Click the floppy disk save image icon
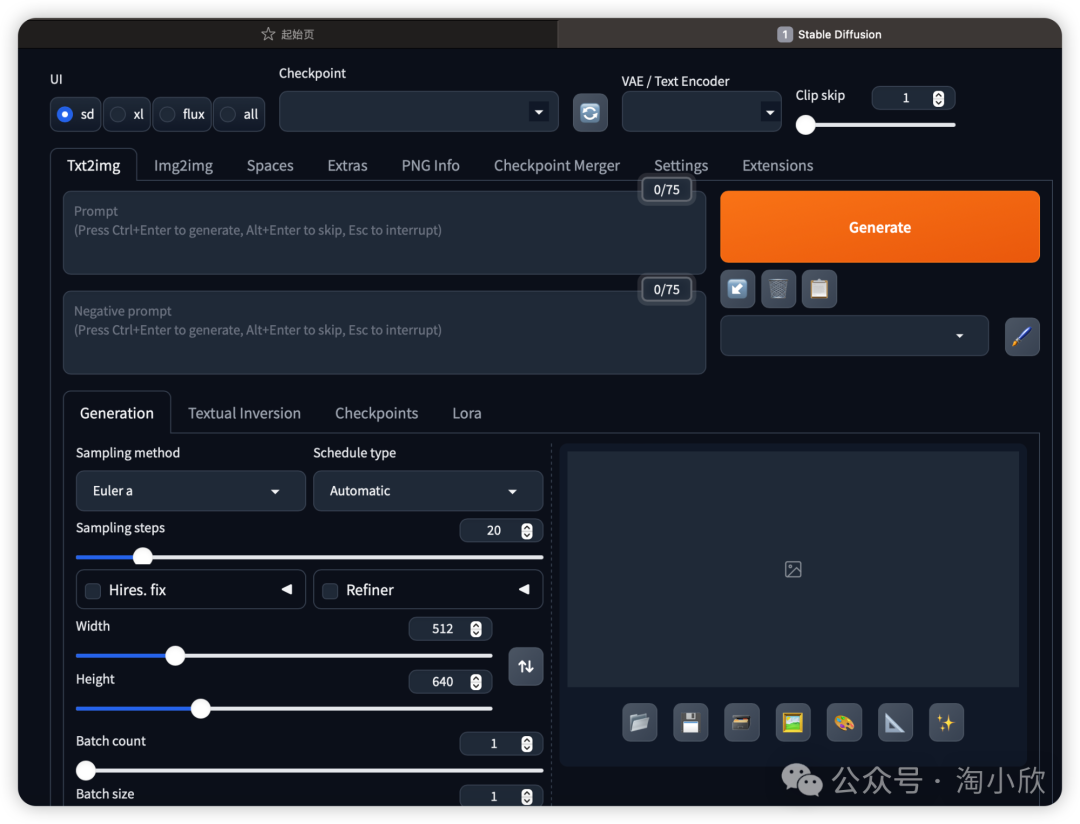This screenshot has width=1080, height=824. click(690, 723)
